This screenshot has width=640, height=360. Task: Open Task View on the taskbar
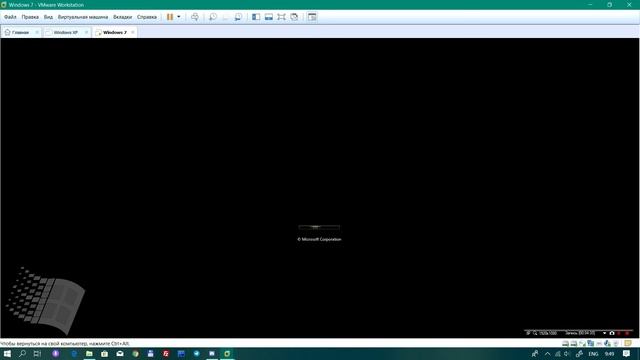tap(38, 354)
